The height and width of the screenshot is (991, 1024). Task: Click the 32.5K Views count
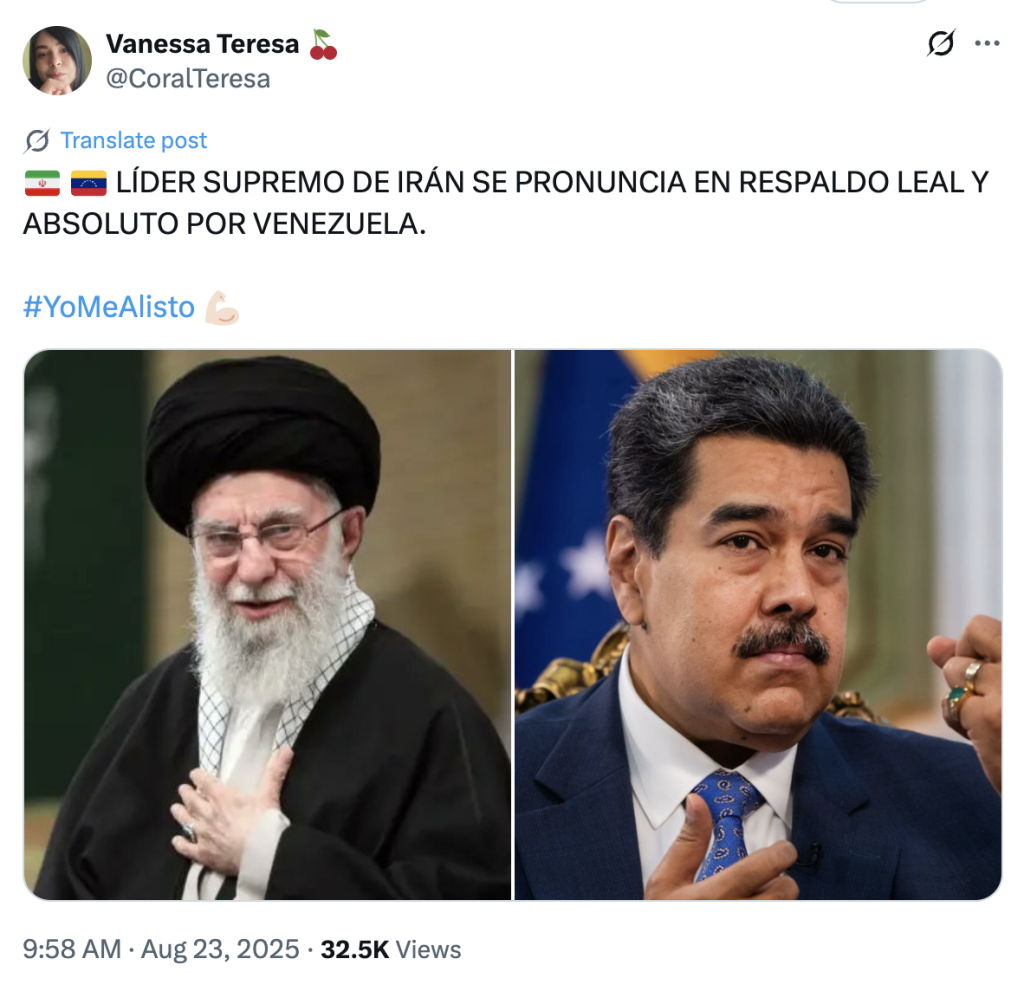[391, 949]
